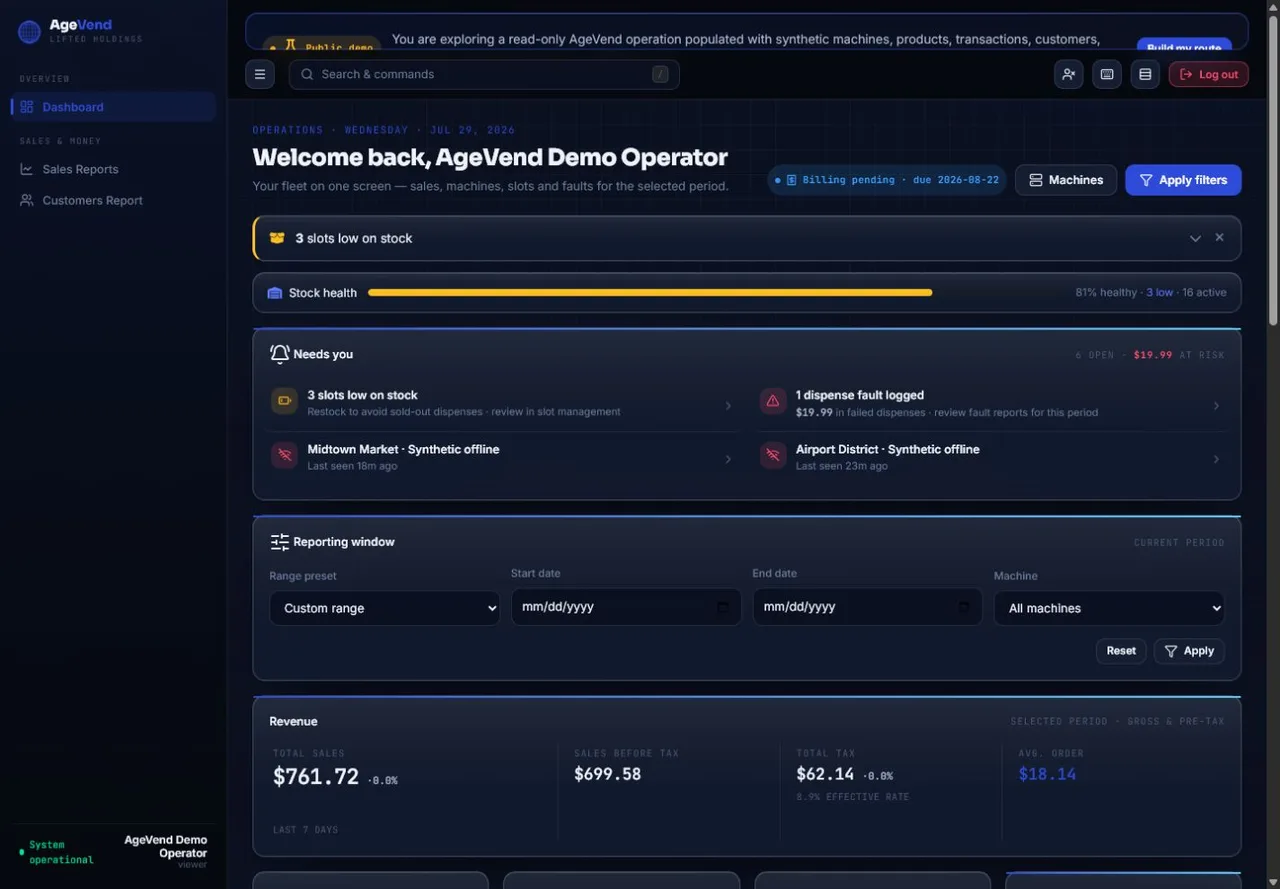Click the Apply filters button
This screenshot has width=1280, height=889.
(x=1183, y=180)
